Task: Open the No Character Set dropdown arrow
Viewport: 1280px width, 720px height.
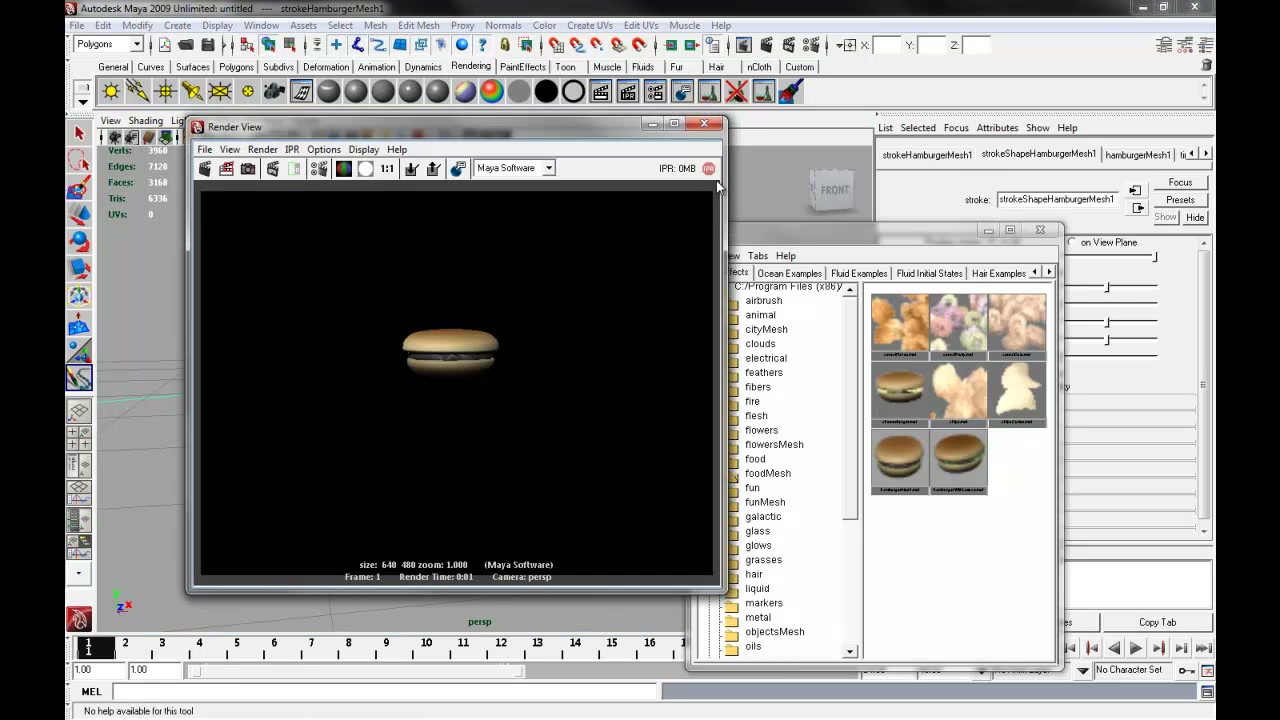Action: tap(1083, 670)
